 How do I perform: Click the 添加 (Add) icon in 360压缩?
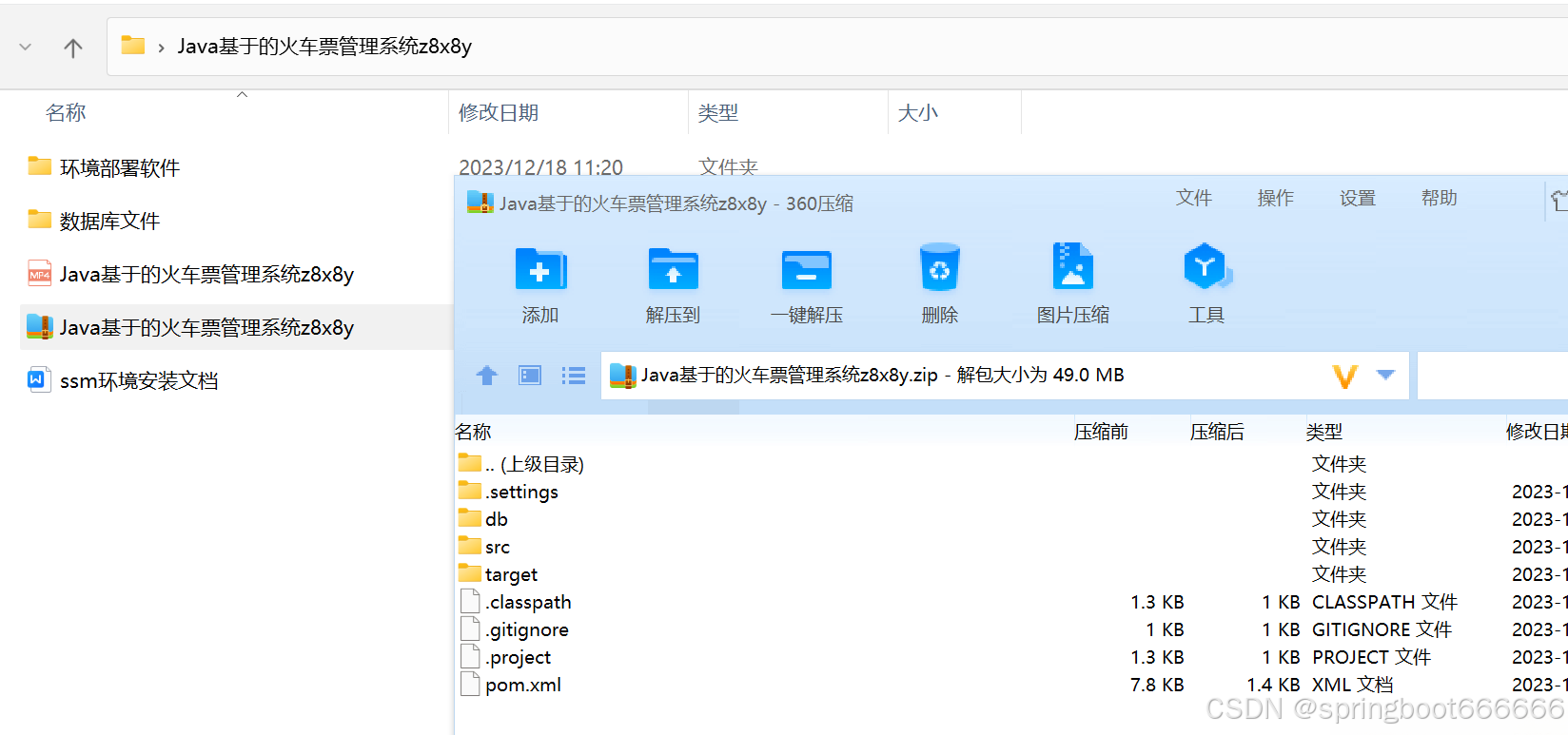coord(540,269)
